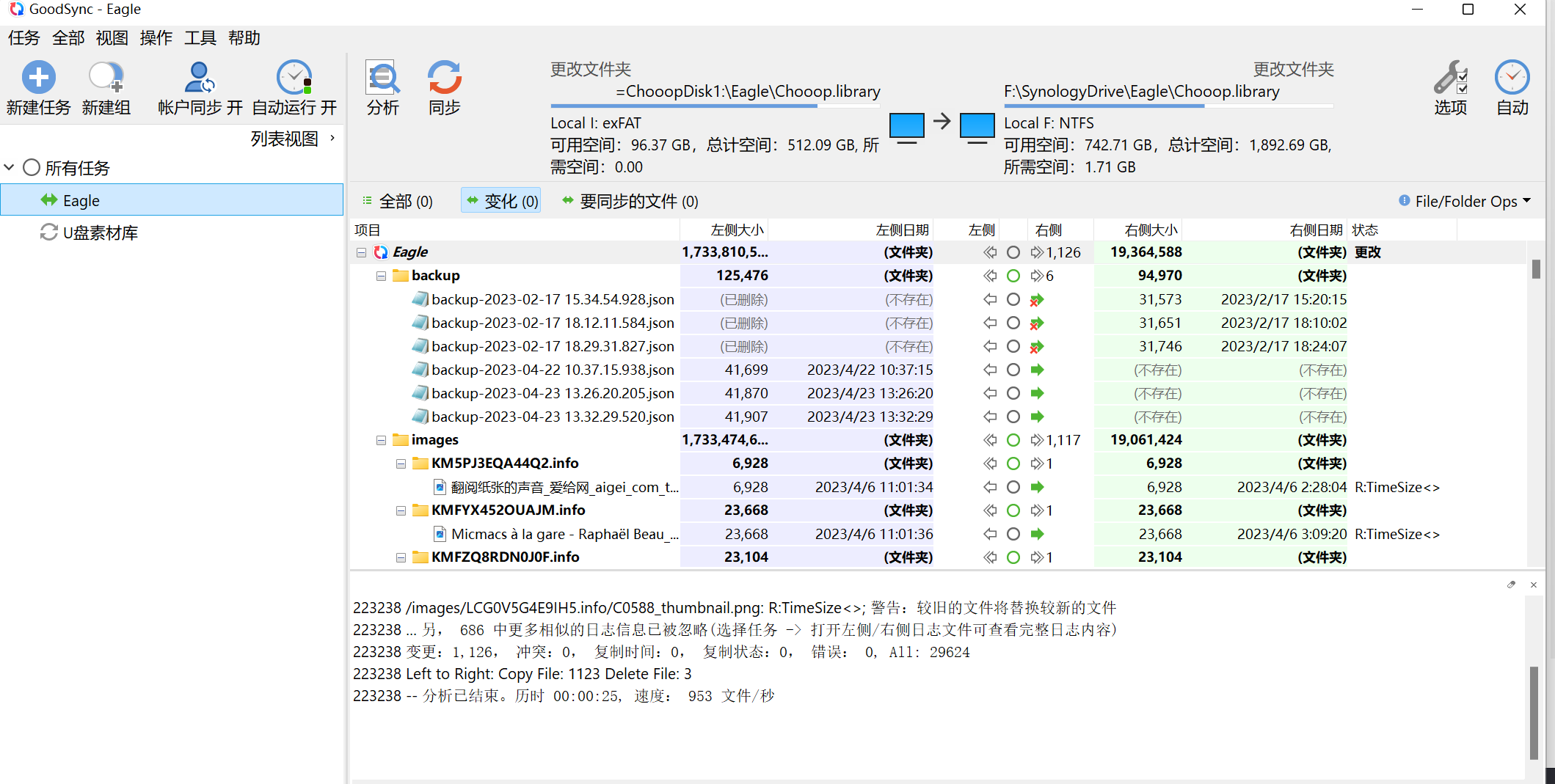This screenshot has width=1555, height=784.
Task: Click the New Job (新建任务) icon
Action: coord(38,78)
